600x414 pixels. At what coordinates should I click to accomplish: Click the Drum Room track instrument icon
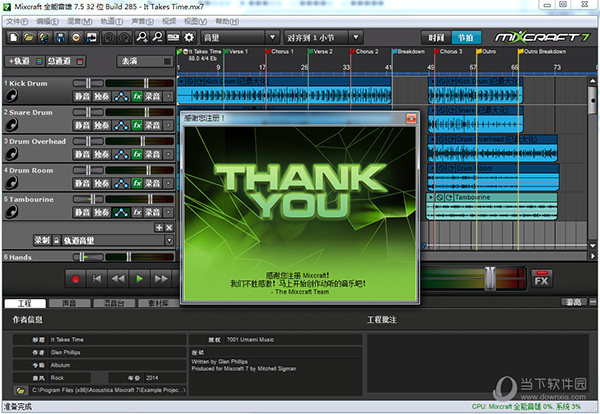click(11, 183)
